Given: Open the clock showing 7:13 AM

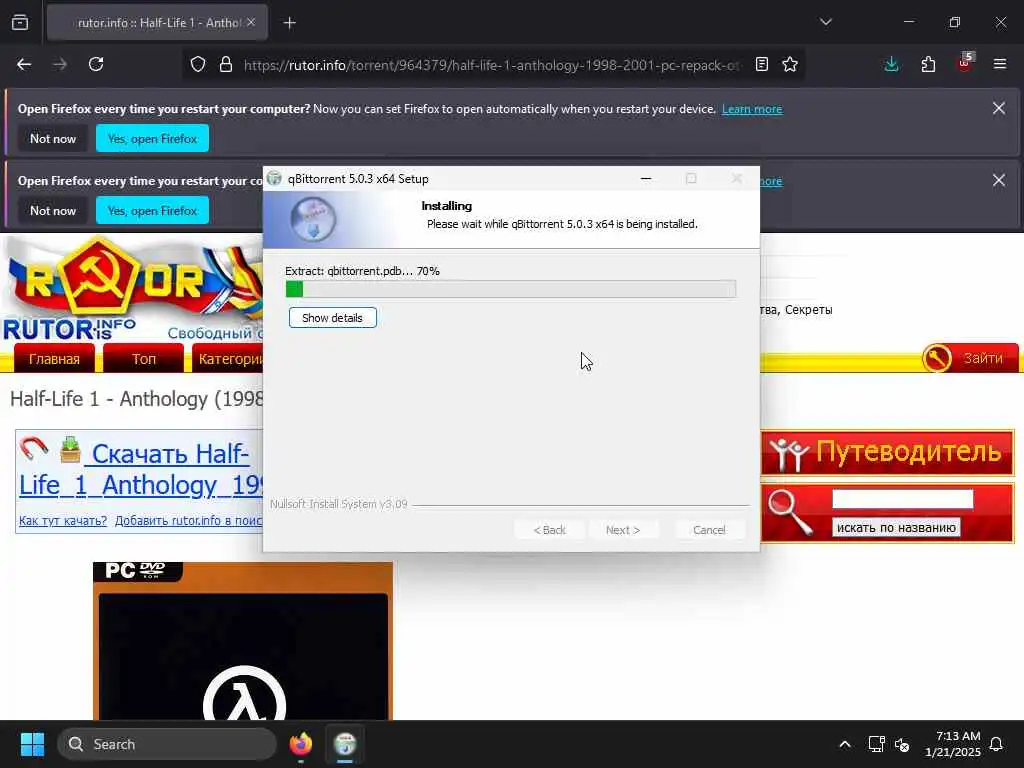Looking at the screenshot, I should (953, 744).
